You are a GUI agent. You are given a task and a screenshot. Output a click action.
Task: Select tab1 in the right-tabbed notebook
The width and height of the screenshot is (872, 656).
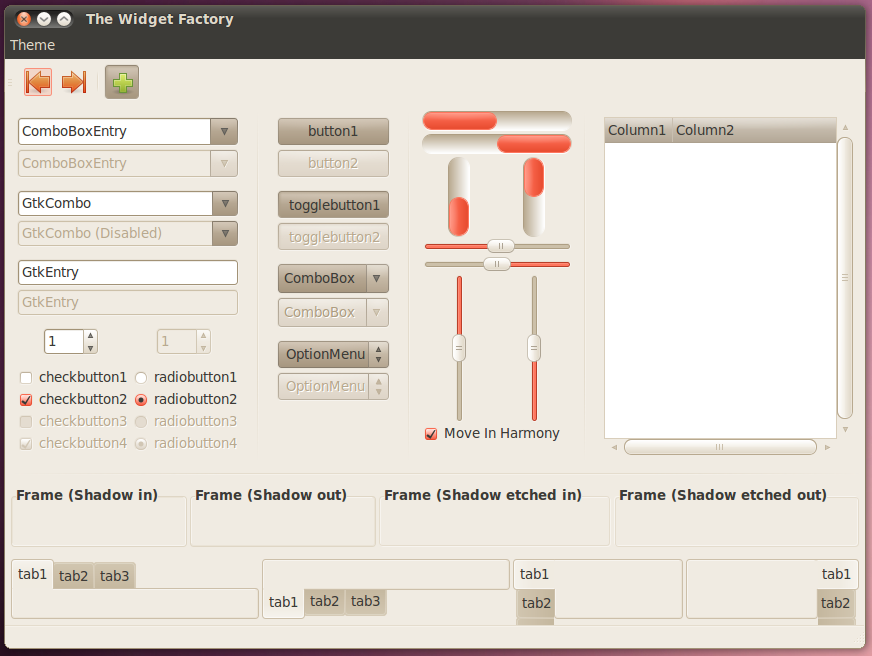point(836,574)
